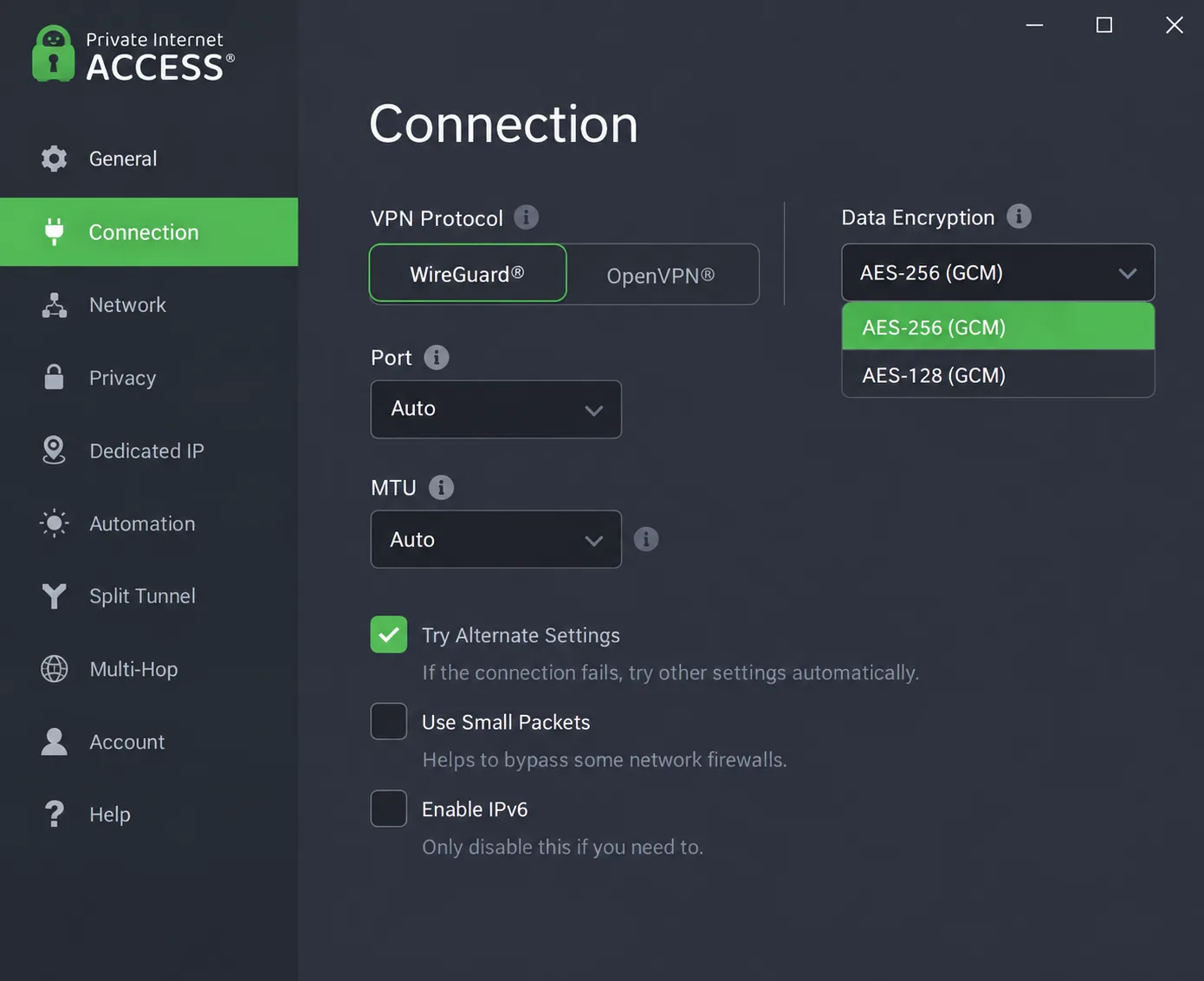
Task: Choose AES-128 (GCM) from the list
Action: pyautogui.click(x=998, y=374)
